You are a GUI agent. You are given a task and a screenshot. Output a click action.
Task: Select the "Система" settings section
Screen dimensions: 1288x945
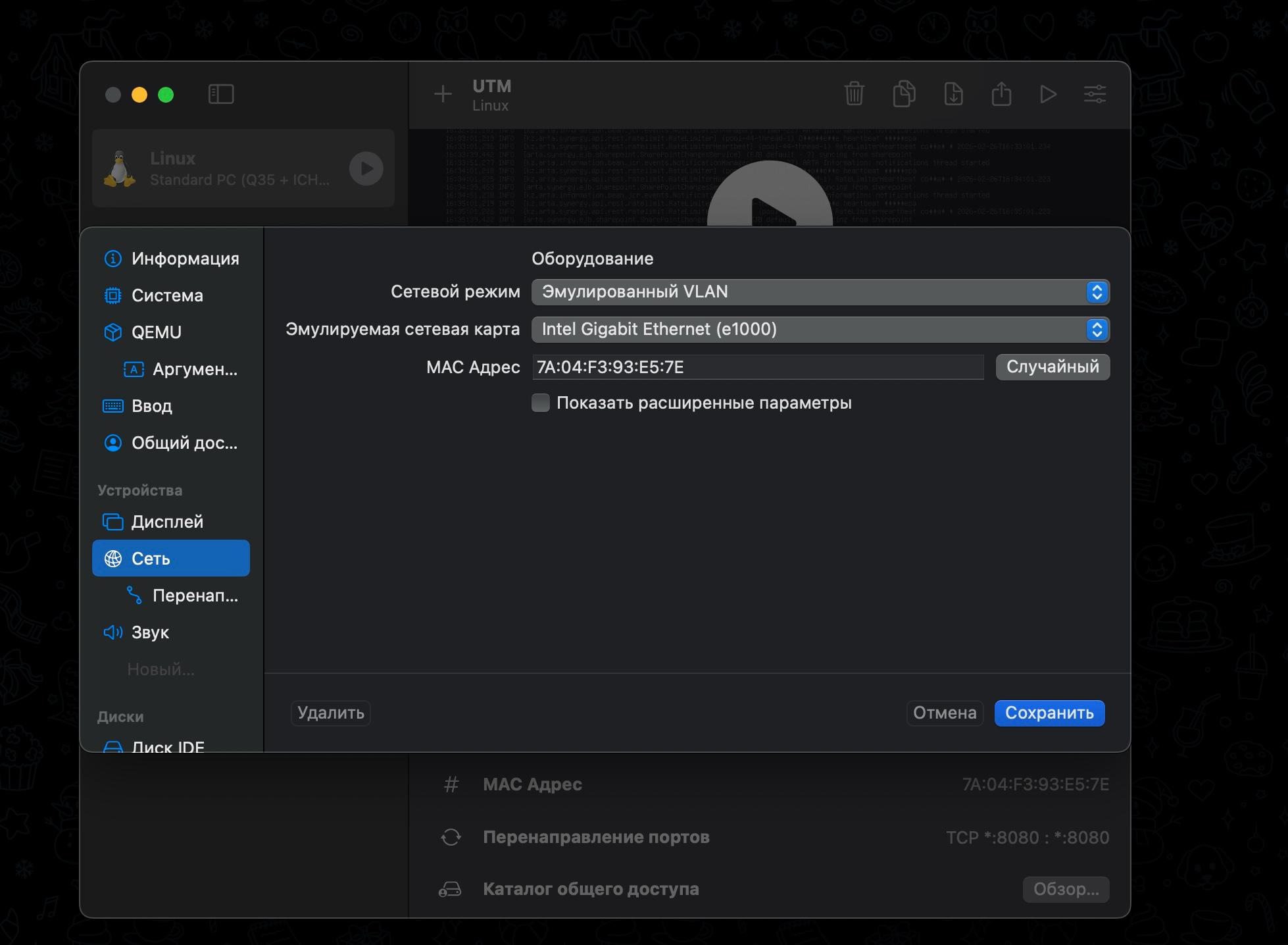tap(167, 295)
